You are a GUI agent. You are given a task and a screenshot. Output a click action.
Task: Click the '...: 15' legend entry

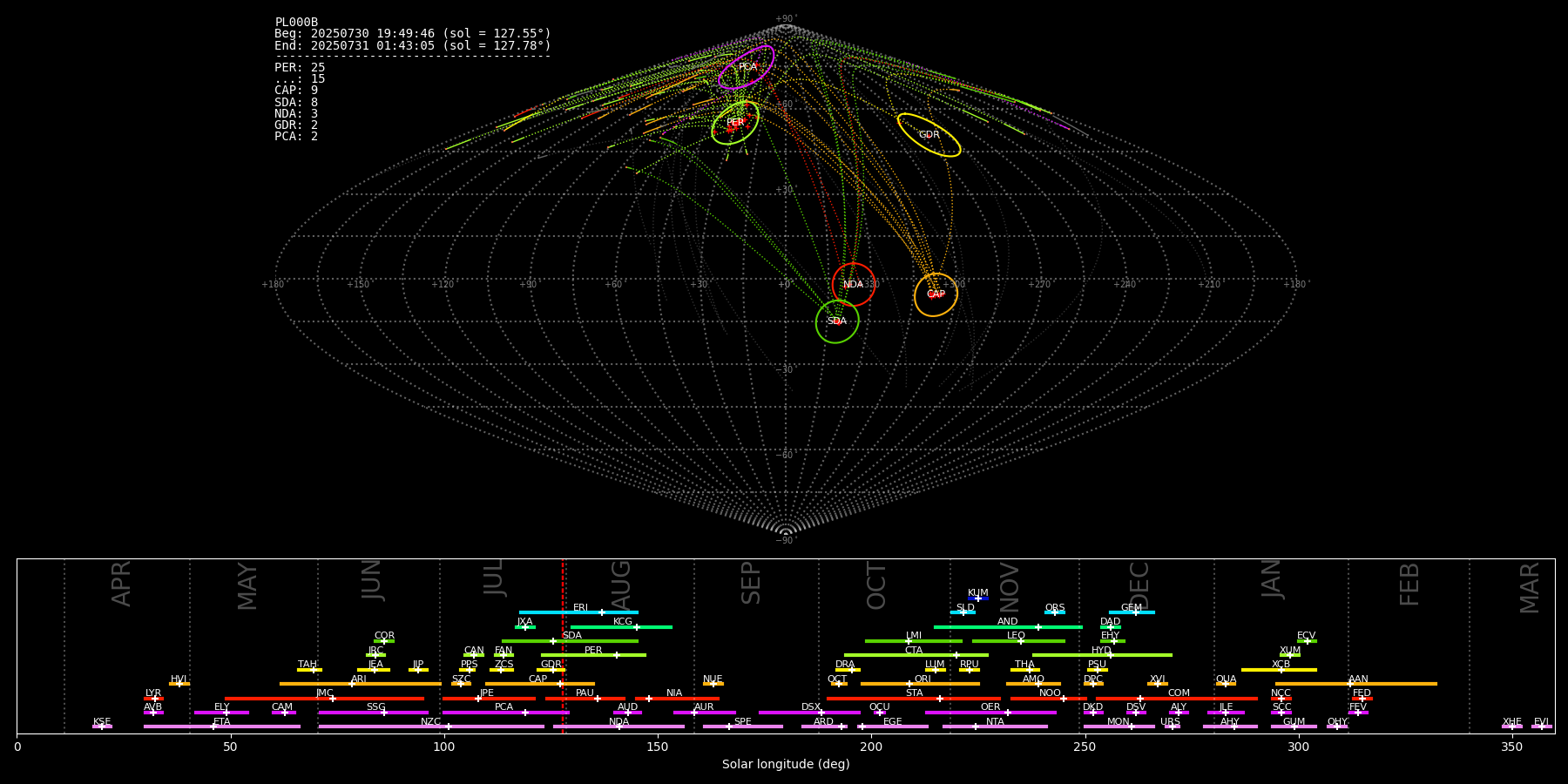click(300, 79)
